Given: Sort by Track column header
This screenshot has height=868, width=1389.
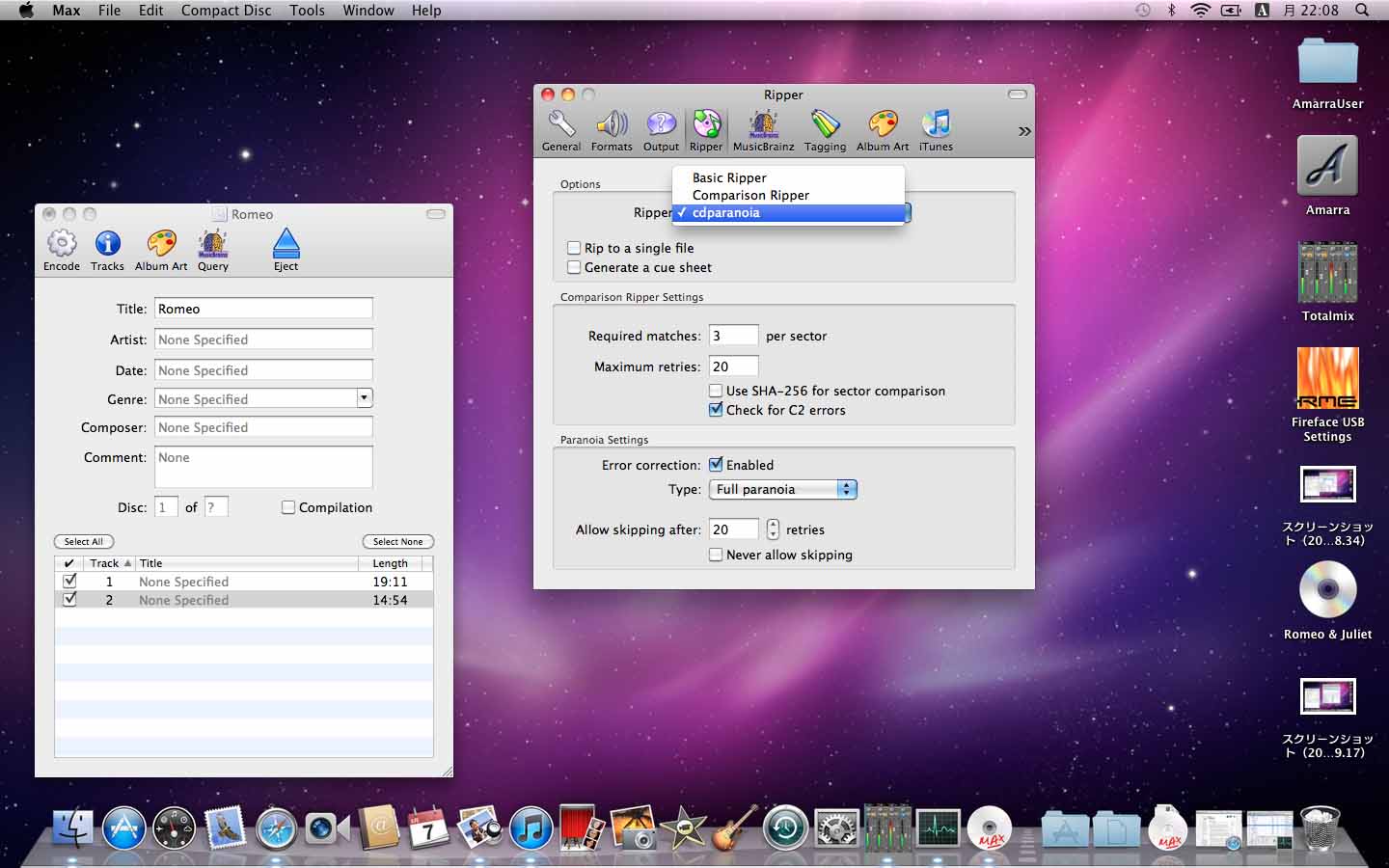Looking at the screenshot, I should click(x=108, y=563).
